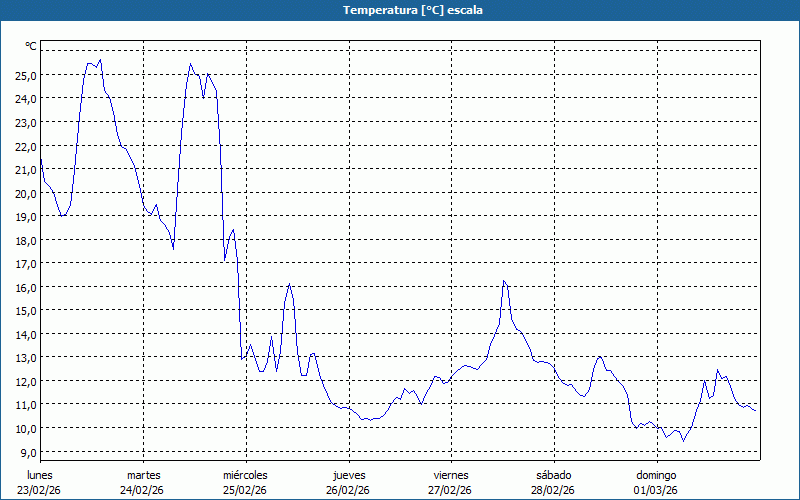Click the '20,0' y-axis value
Viewport: 800px width, 500px height.
[27, 193]
